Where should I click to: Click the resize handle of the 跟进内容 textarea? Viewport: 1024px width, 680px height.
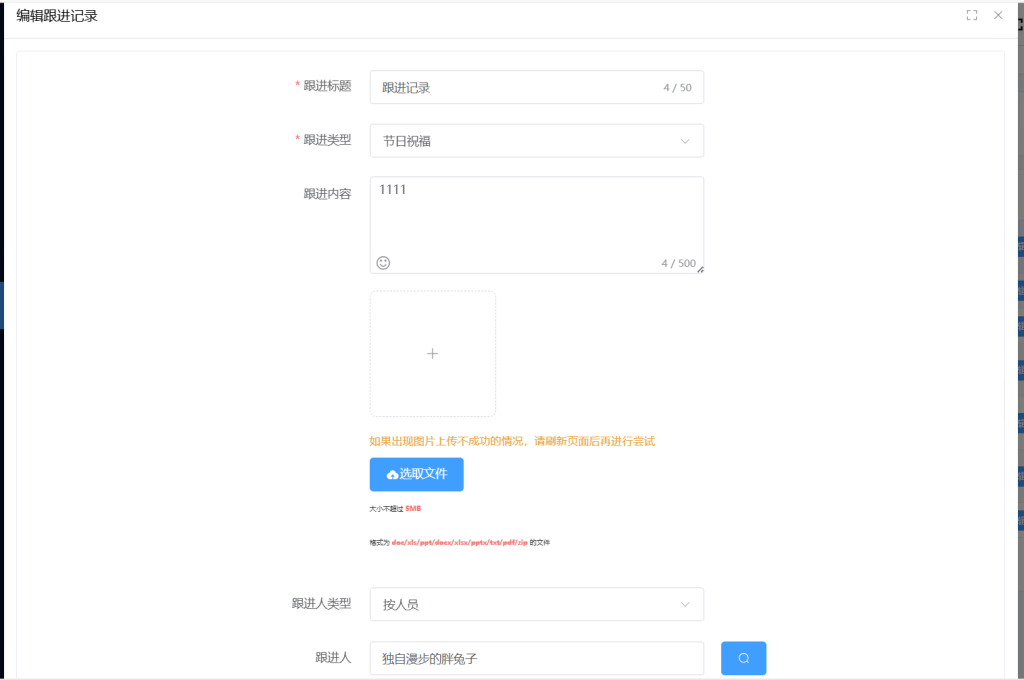700,269
